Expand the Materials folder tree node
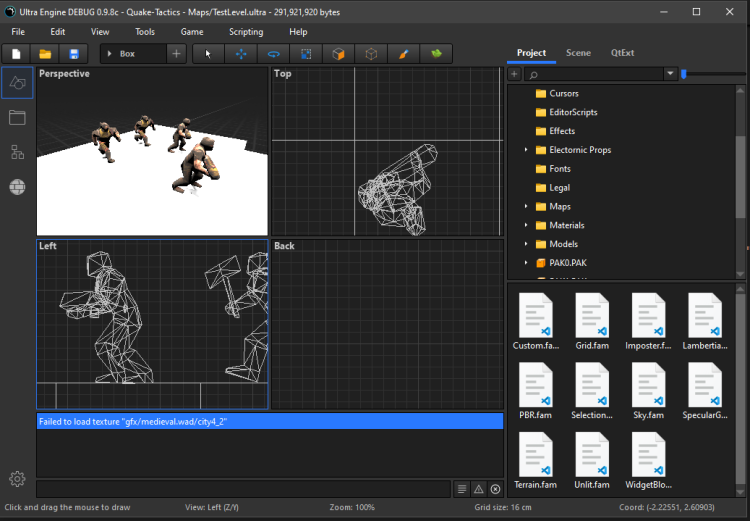 (x=527, y=225)
